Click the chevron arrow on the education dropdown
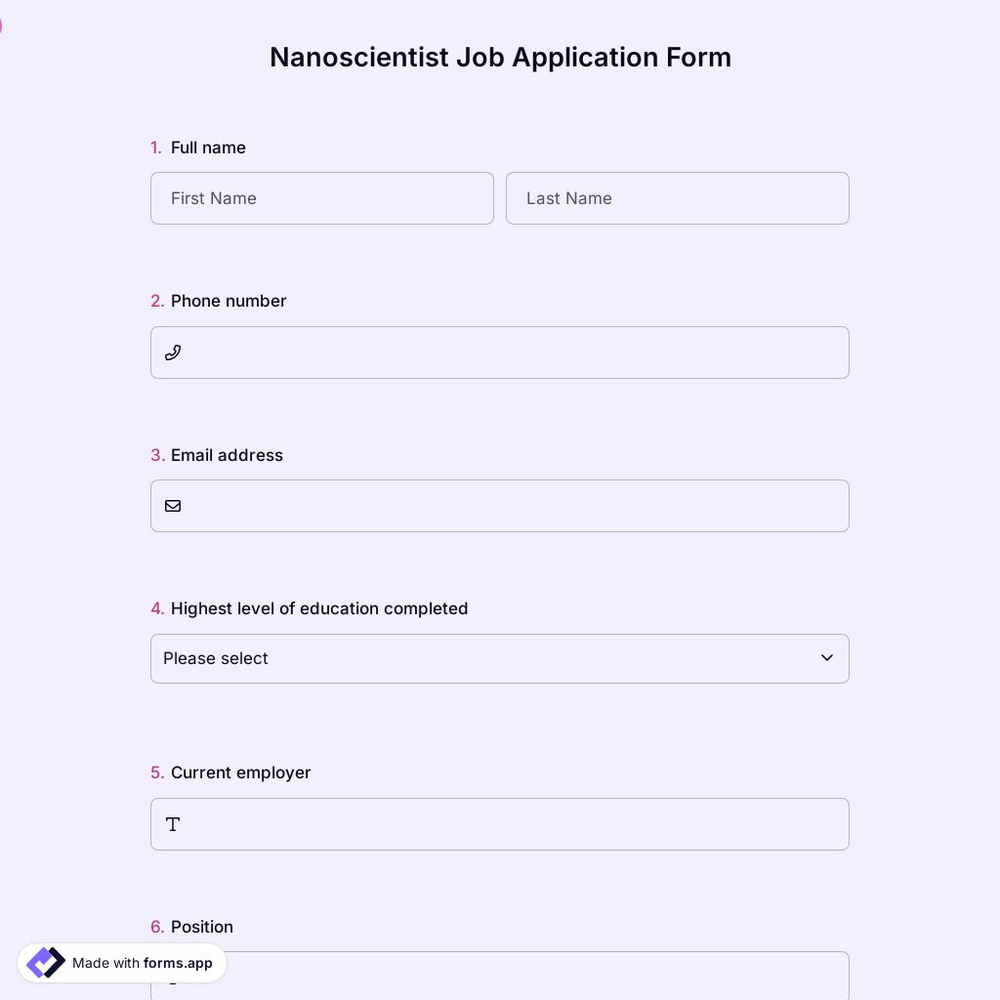Image resolution: width=1000 pixels, height=1000 pixels. tap(827, 658)
